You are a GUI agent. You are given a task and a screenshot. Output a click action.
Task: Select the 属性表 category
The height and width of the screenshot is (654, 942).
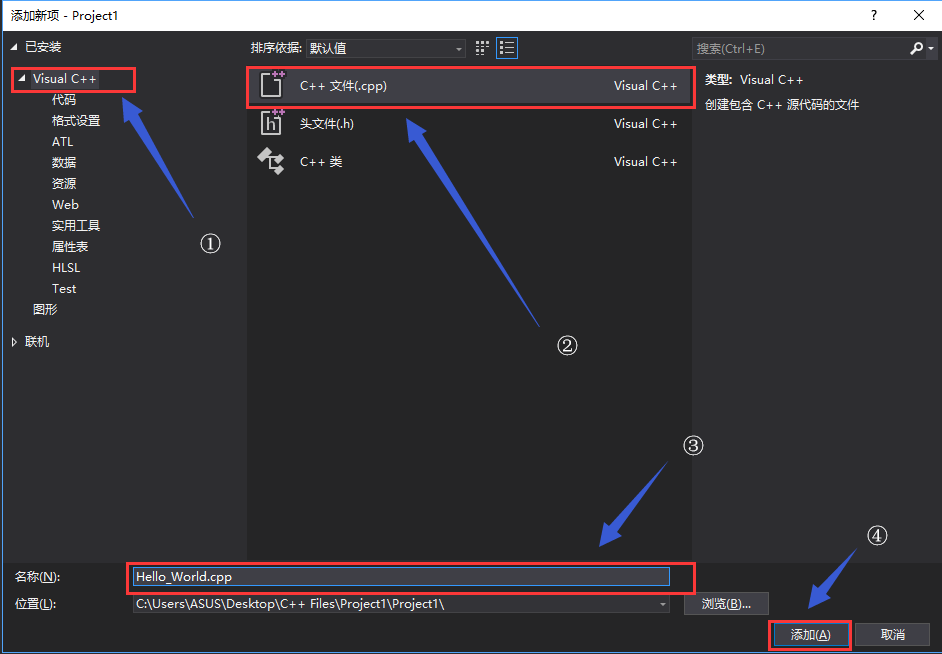[70, 247]
